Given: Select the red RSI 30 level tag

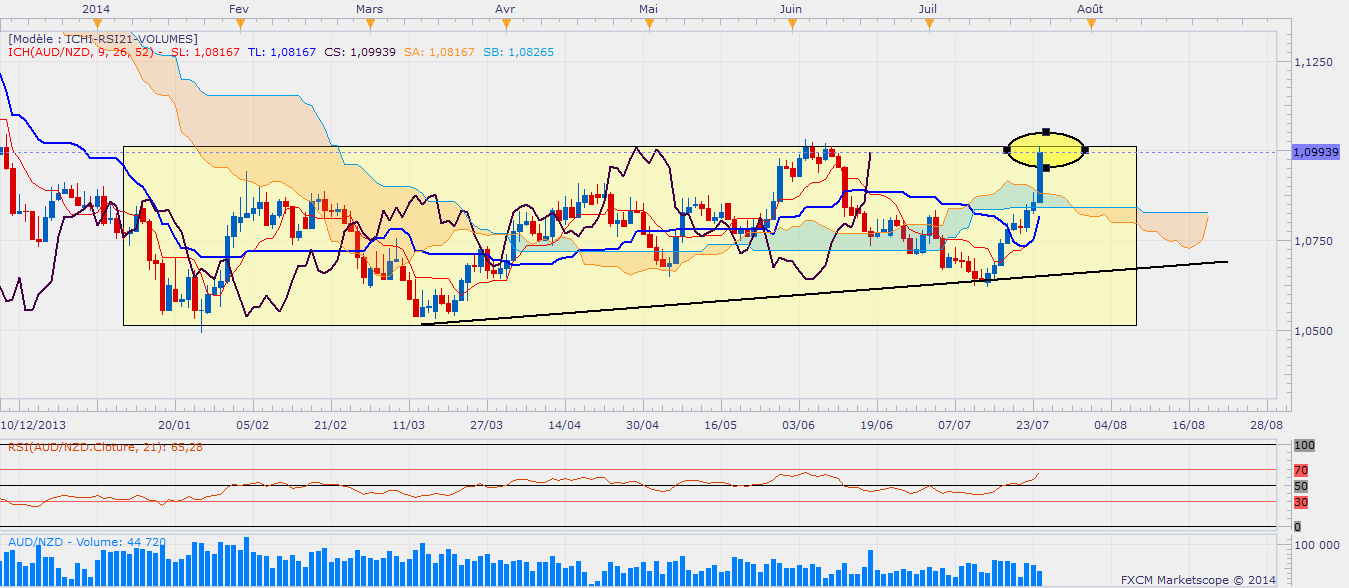Looking at the screenshot, I should [x=1300, y=502].
